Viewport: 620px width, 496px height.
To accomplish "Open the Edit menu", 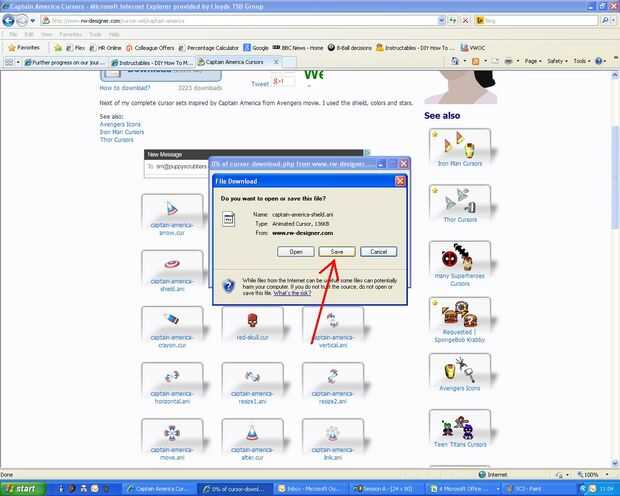I will click(x=29, y=35).
